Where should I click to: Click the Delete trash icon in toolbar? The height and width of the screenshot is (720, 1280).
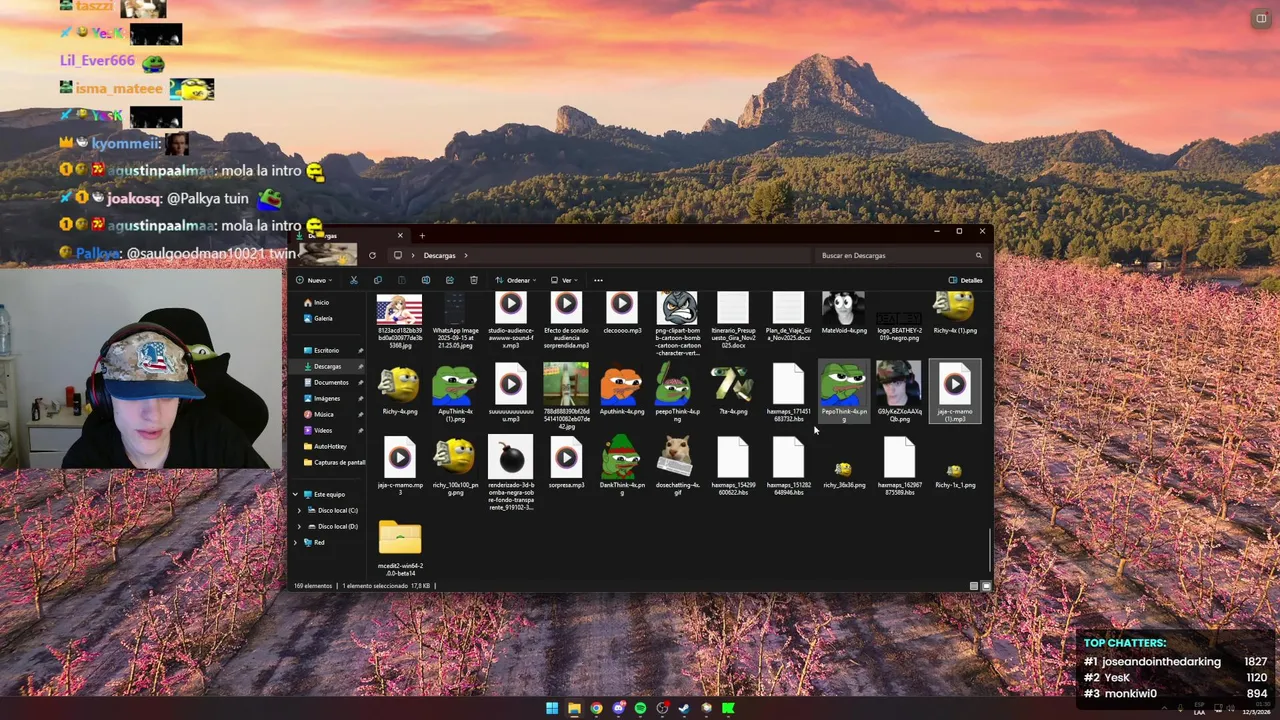[x=473, y=280]
